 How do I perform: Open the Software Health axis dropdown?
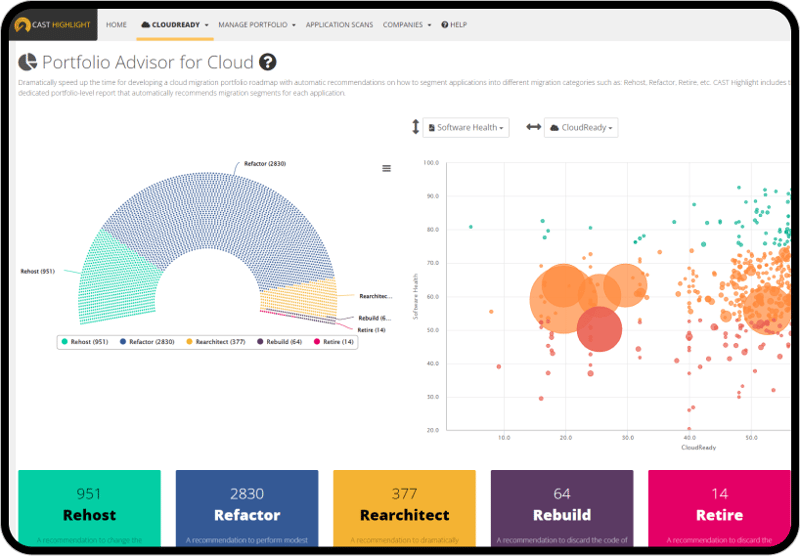coord(467,128)
